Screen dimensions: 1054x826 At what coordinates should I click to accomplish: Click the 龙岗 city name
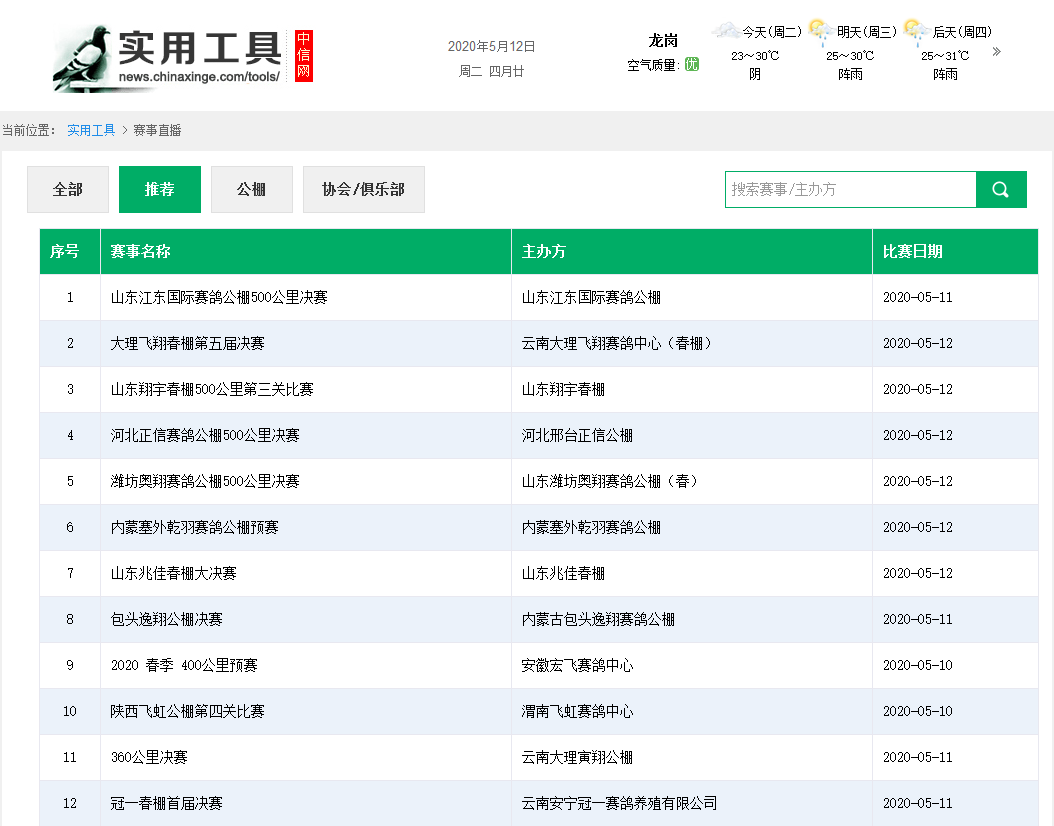click(663, 41)
